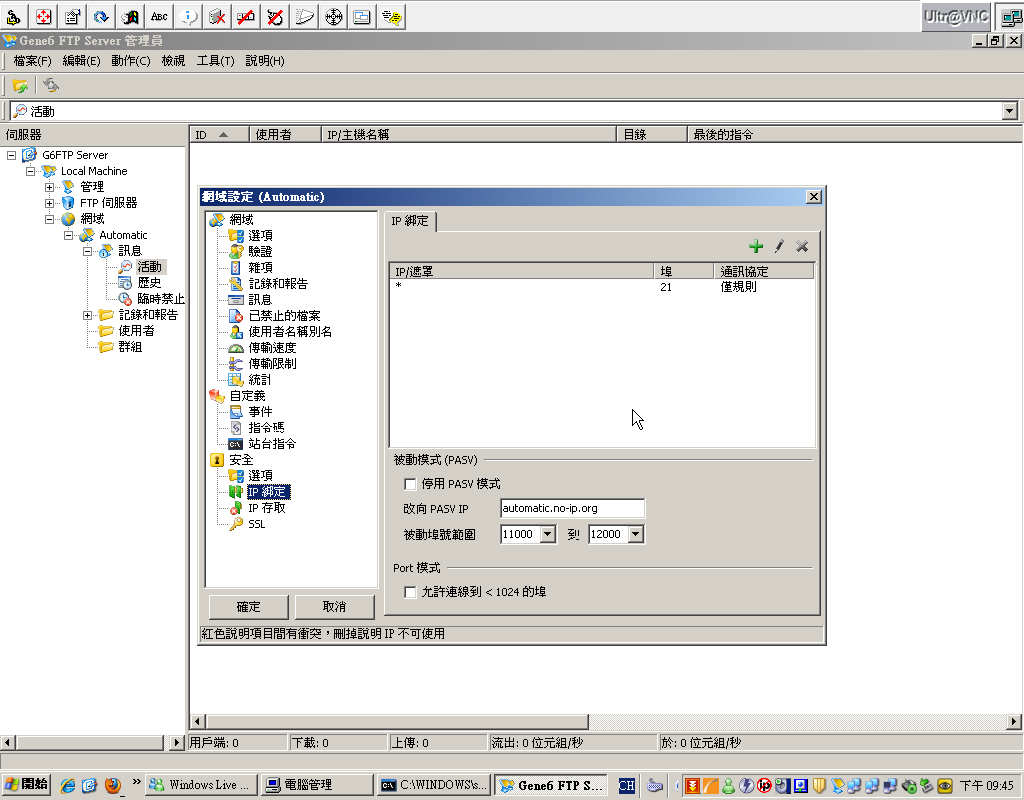This screenshot has width=1024, height=800.
Task: Switch to 電腦管理 taskbar window
Action: (x=317, y=785)
